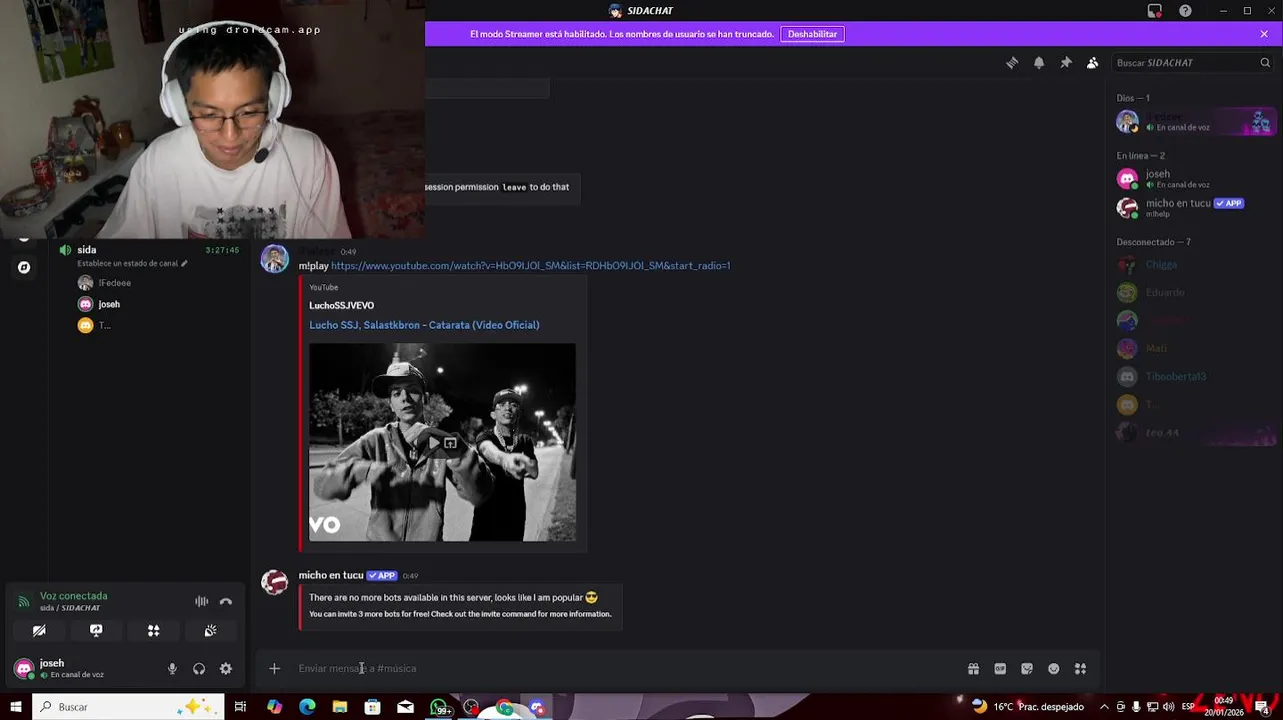Mute the microphone in the user panel
Image resolution: width=1283 pixels, height=720 pixels.
[x=172, y=669]
